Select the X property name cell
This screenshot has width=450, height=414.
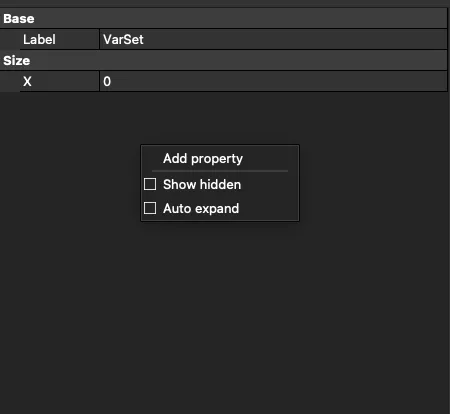pyautogui.click(x=59, y=81)
